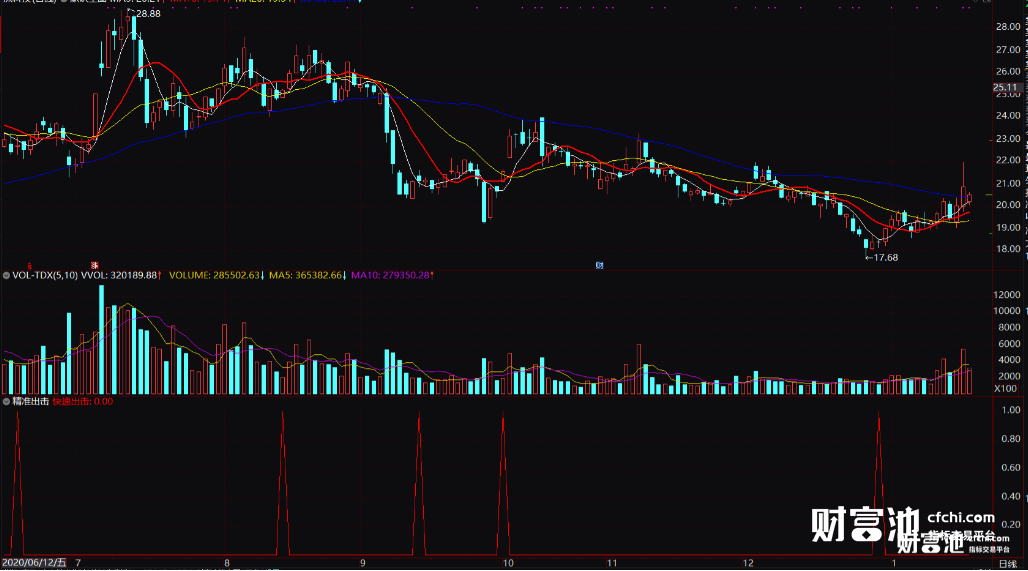Jump to month 10 on the timeline
The height and width of the screenshot is (571, 1028).
click(508, 562)
